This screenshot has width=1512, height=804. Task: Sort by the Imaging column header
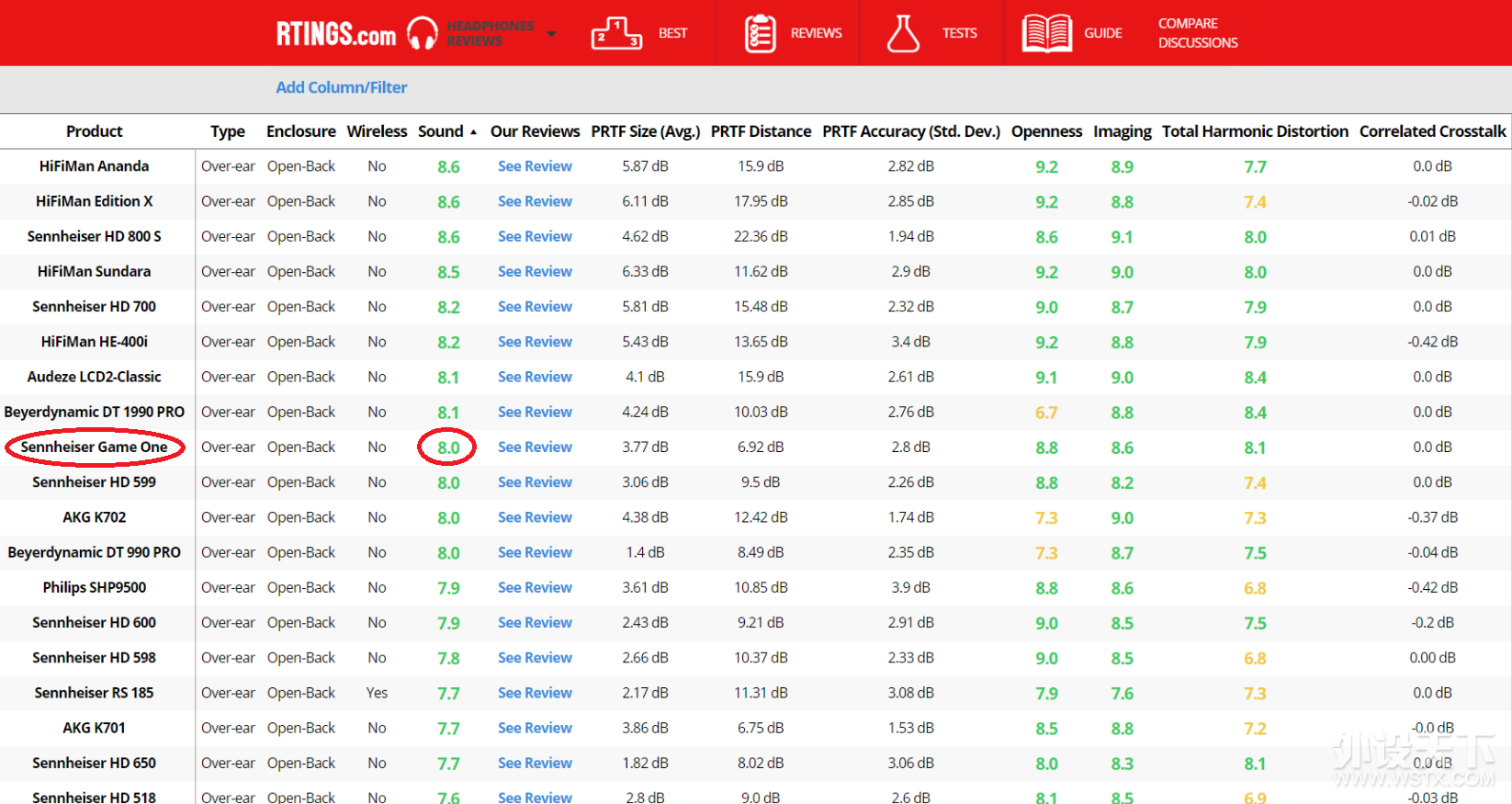[x=1123, y=131]
